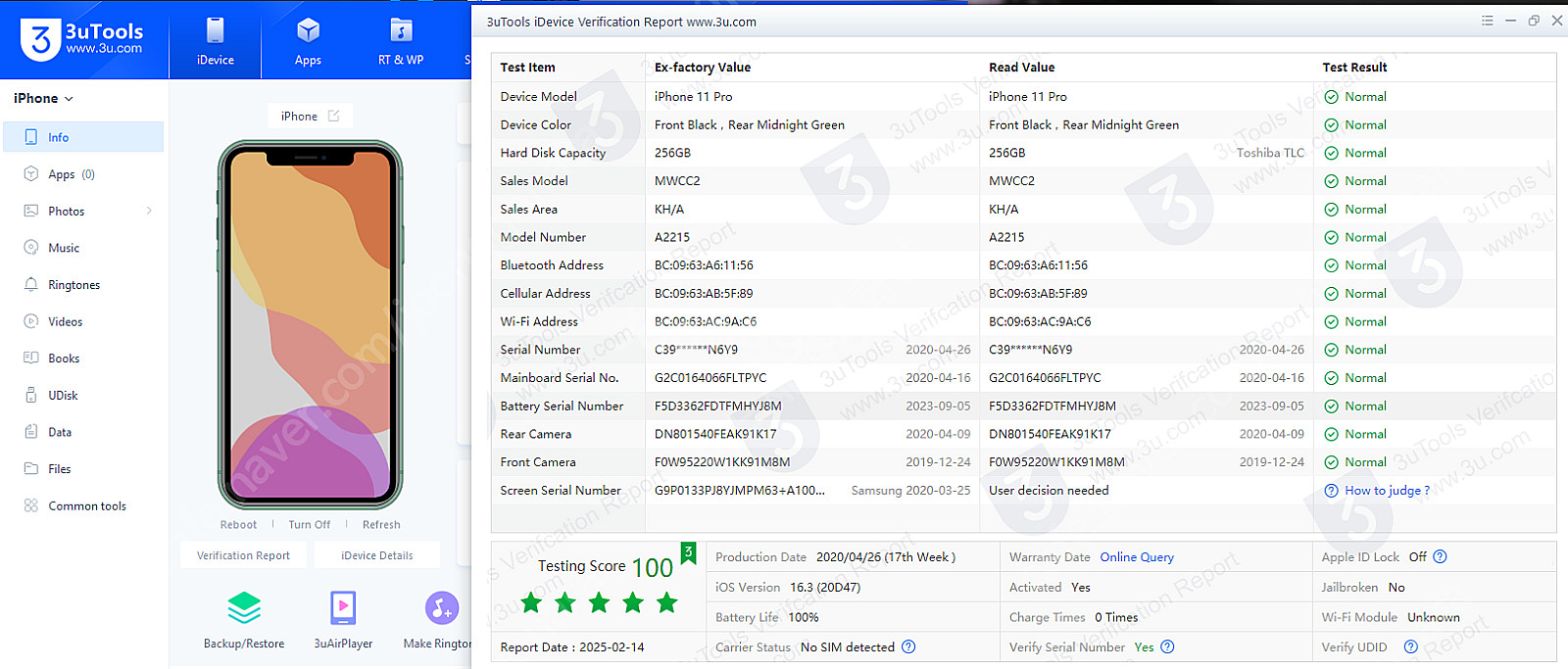Click the Videos sidebar icon
The width and height of the screenshot is (1568, 669).
(x=31, y=321)
